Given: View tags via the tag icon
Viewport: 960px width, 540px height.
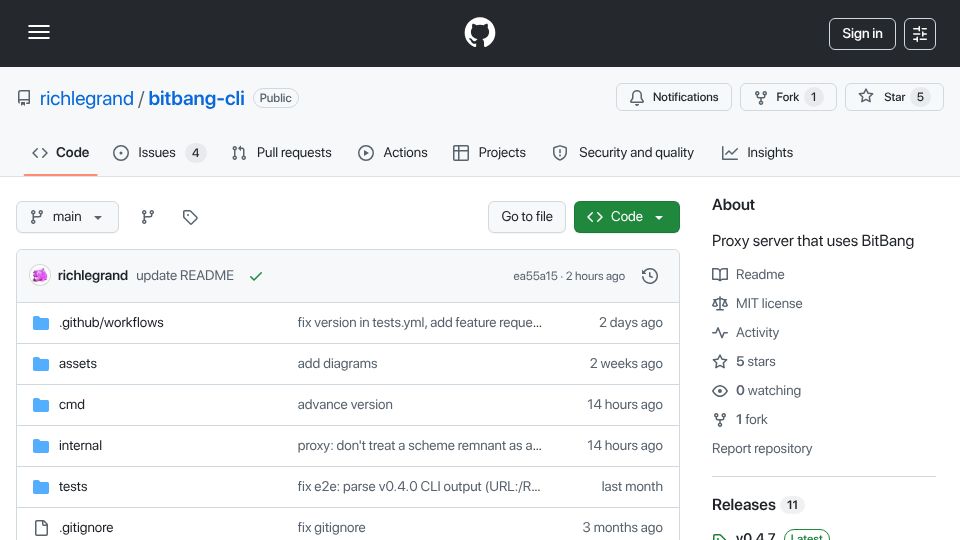Looking at the screenshot, I should tap(190, 217).
